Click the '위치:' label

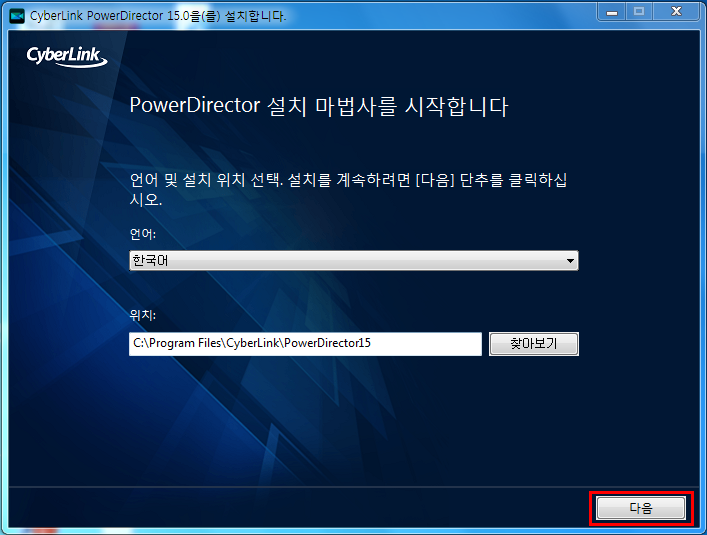(142, 315)
